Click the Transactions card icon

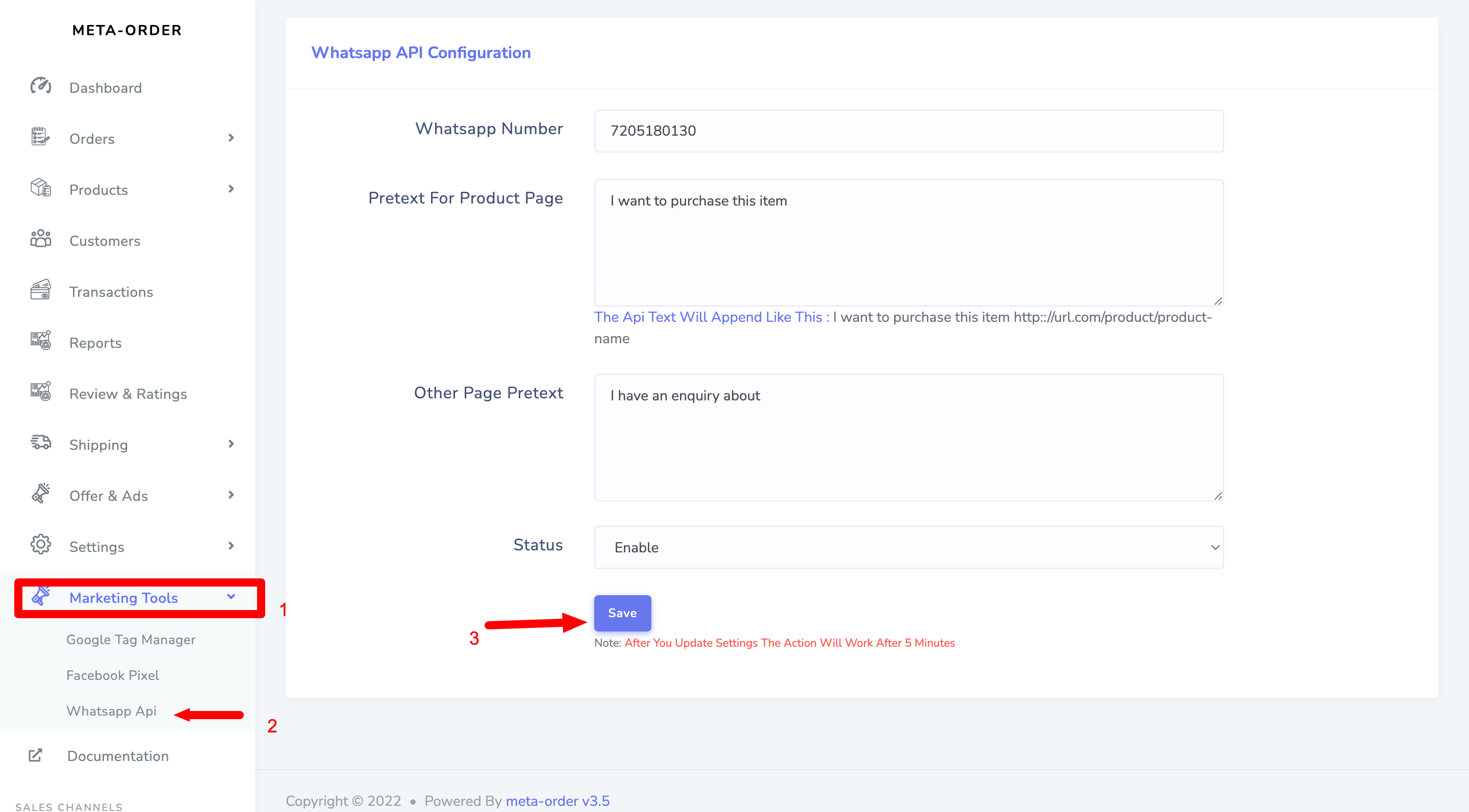tap(40, 290)
